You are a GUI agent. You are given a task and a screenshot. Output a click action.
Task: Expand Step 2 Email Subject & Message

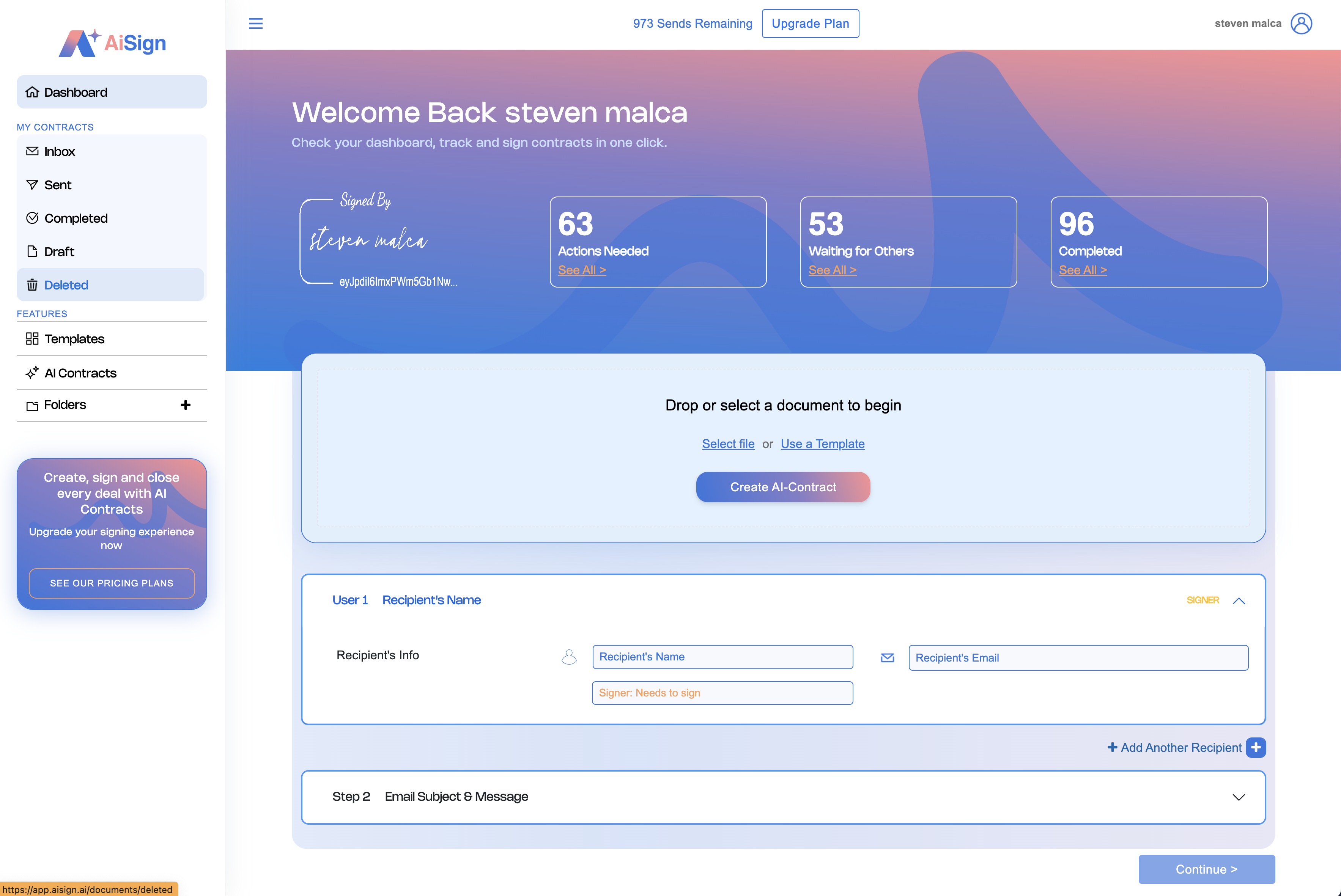click(1239, 797)
